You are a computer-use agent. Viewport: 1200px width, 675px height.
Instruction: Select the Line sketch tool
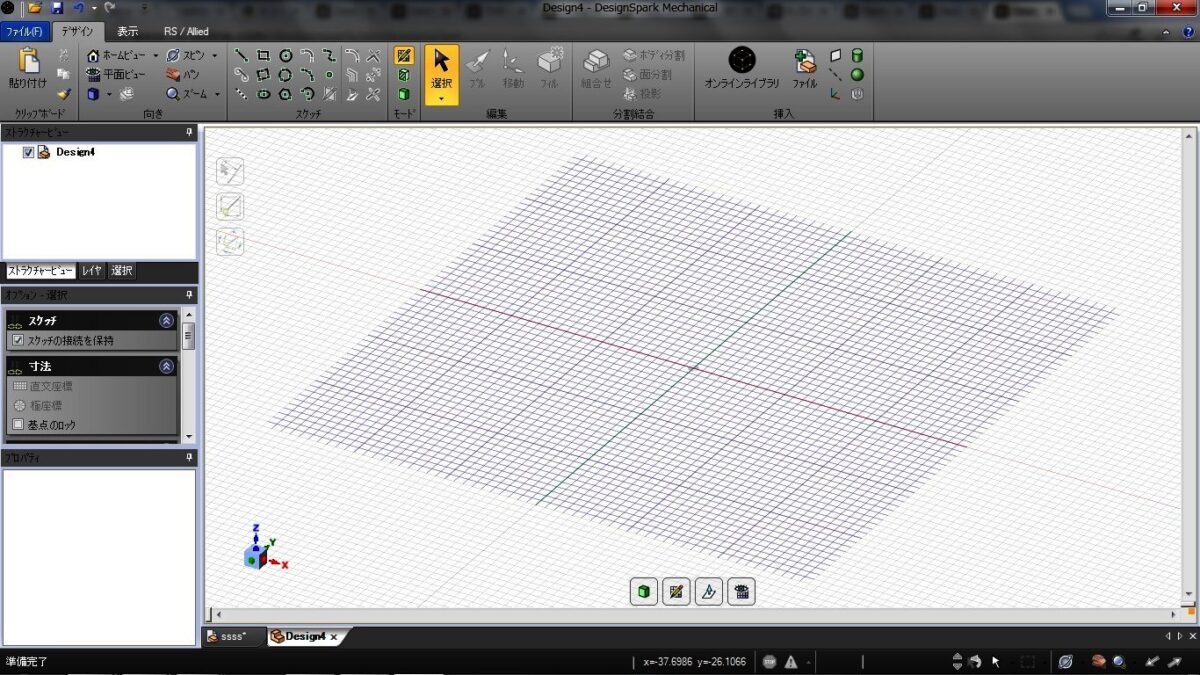tap(241, 56)
